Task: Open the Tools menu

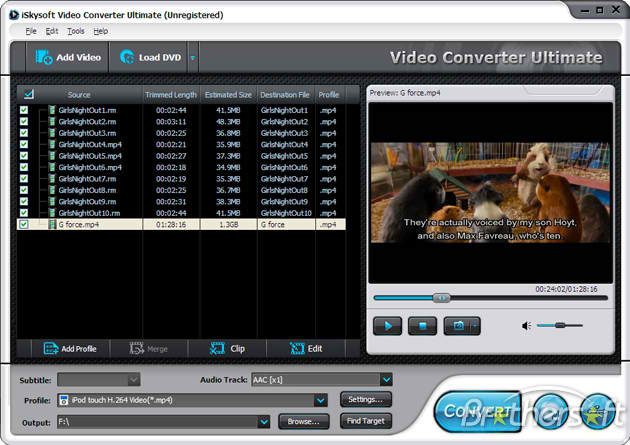Action: pyautogui.click(x=76, y=31)
